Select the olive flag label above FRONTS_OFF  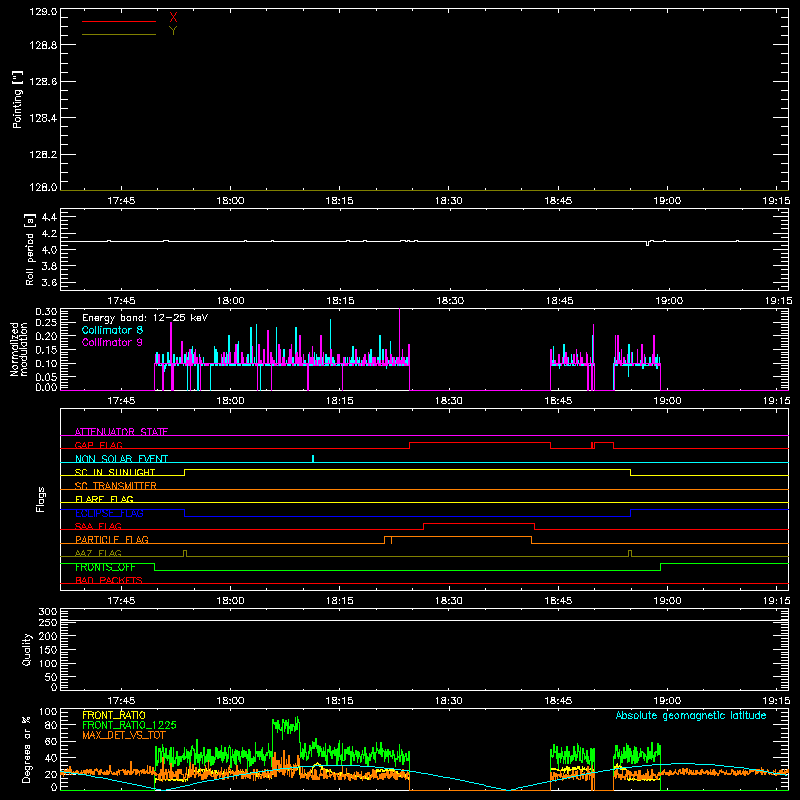(98, 553)
